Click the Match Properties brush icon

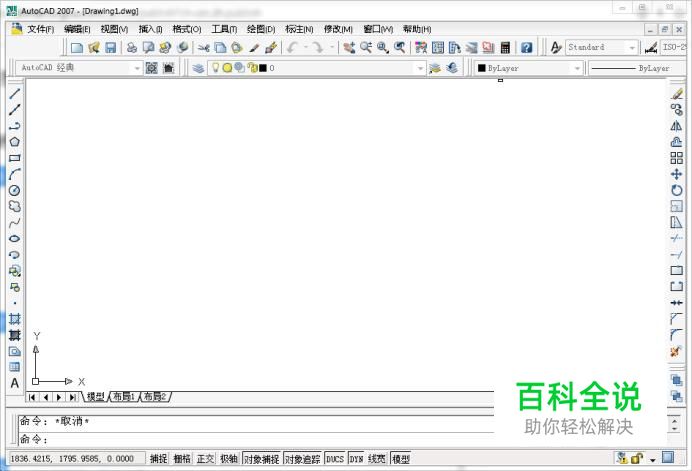[x=253, y=47]
